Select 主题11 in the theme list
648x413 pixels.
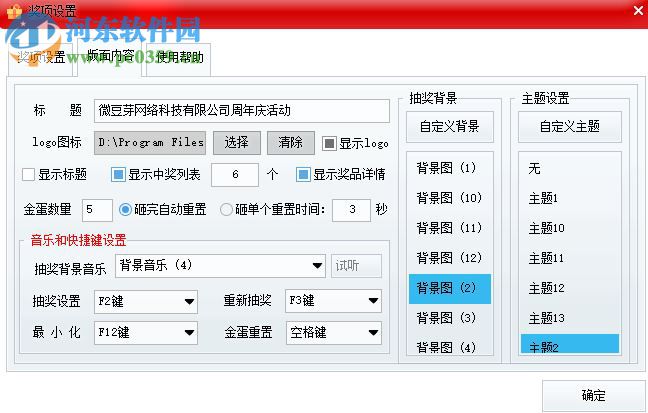click(570, 259)
